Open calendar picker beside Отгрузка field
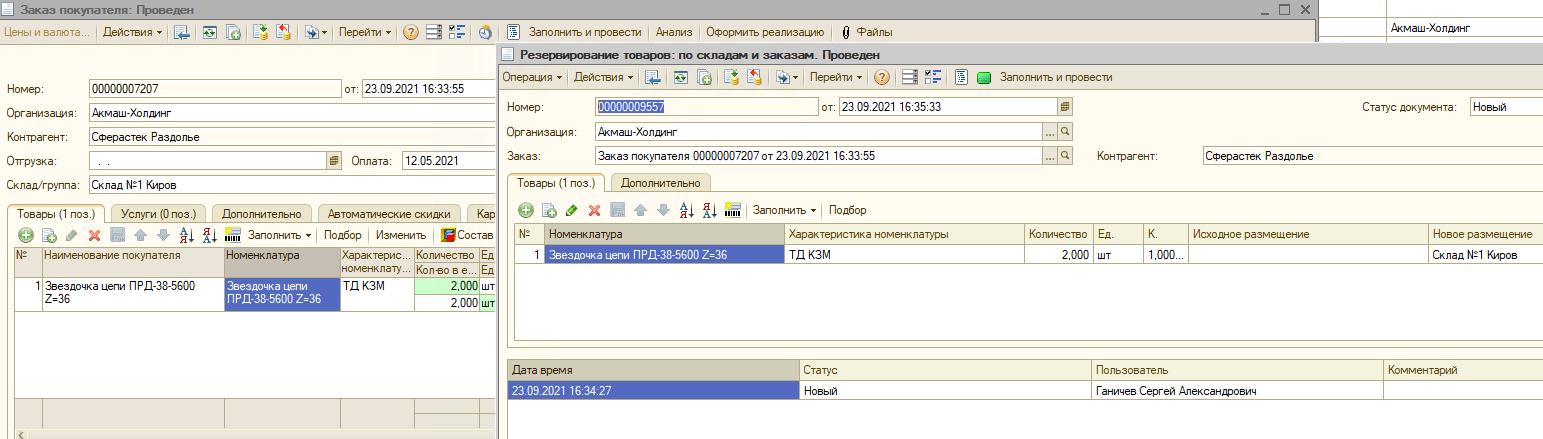1543x439 pixels. point(334,160)
